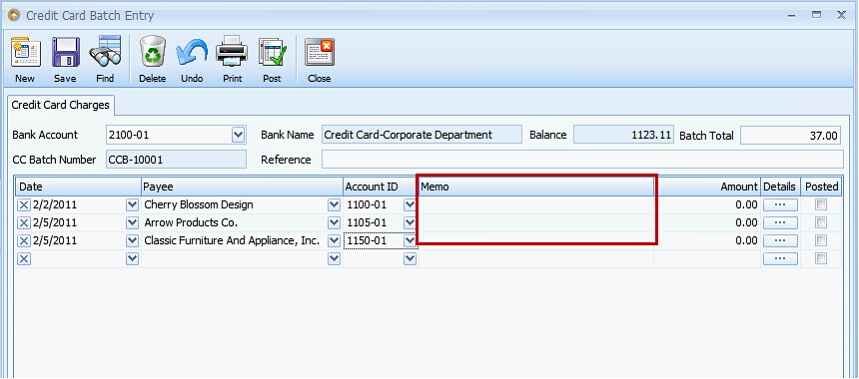Viewport: 859px width, 379px height.
Task: Open Details button for Classic Furniture row
Action: click(780, 242)
